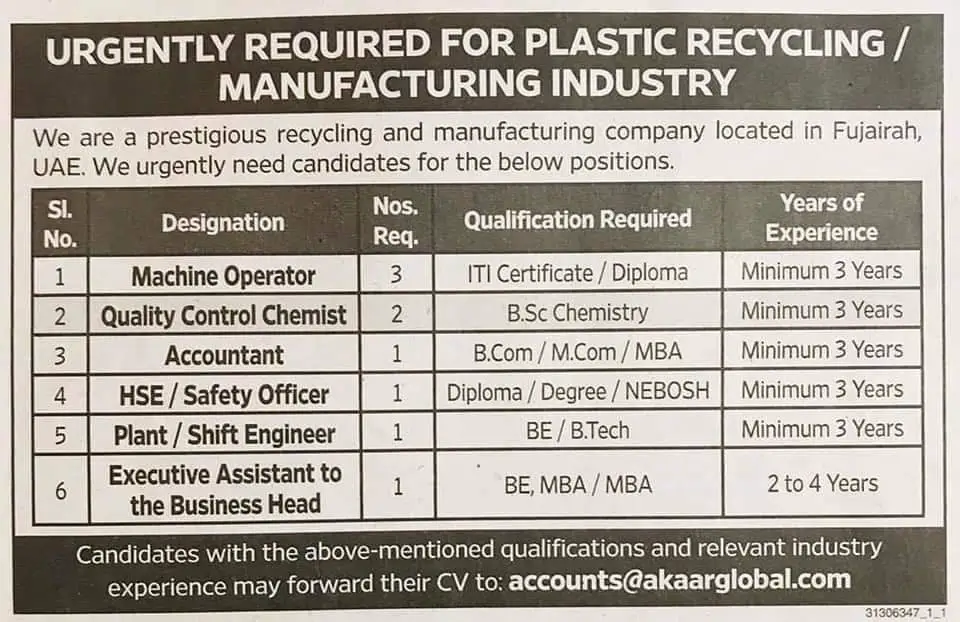Click the 'Sl. No.' column header
Image resolution: width=960 pixels, height=622 pixels.
coord(59,223)
